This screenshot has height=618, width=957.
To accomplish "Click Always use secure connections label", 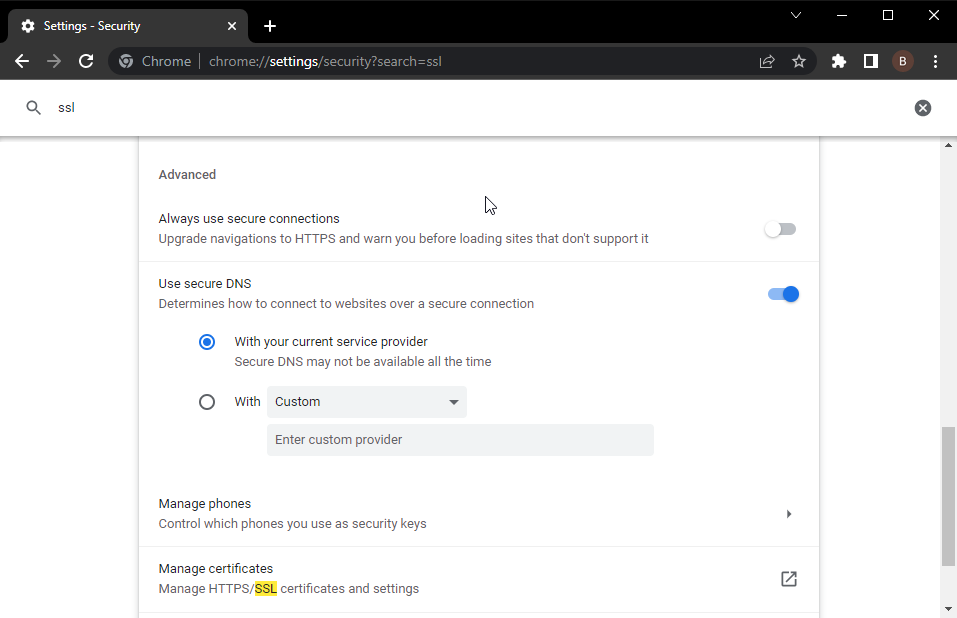I will coord(249,218).
